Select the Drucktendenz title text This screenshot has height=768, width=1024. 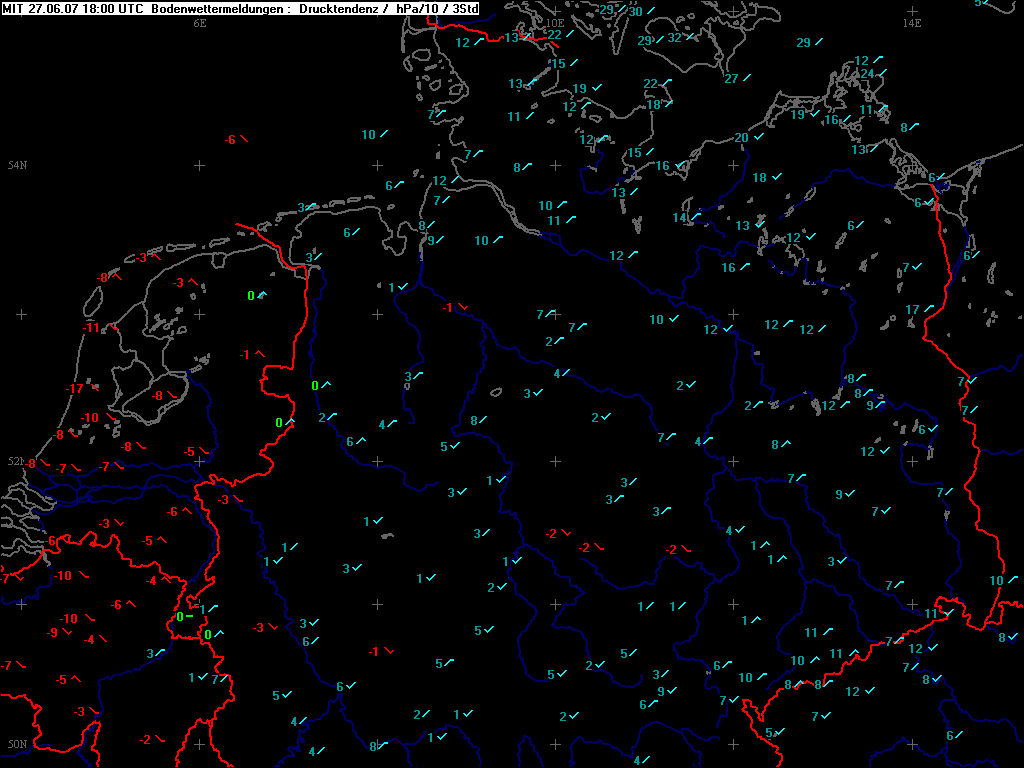[x=338, y=8]
